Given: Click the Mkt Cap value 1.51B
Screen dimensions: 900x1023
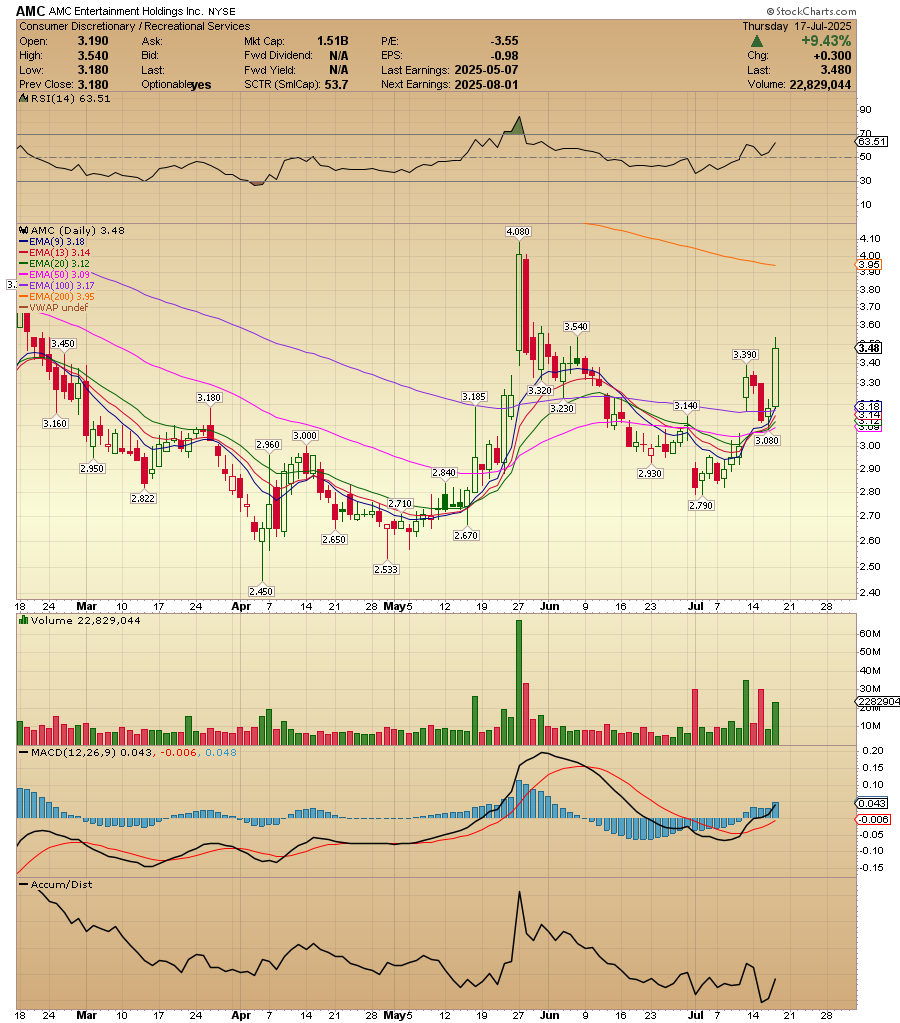Looking at the screenshot, I should pyautogui.click(x=332, y=40).
